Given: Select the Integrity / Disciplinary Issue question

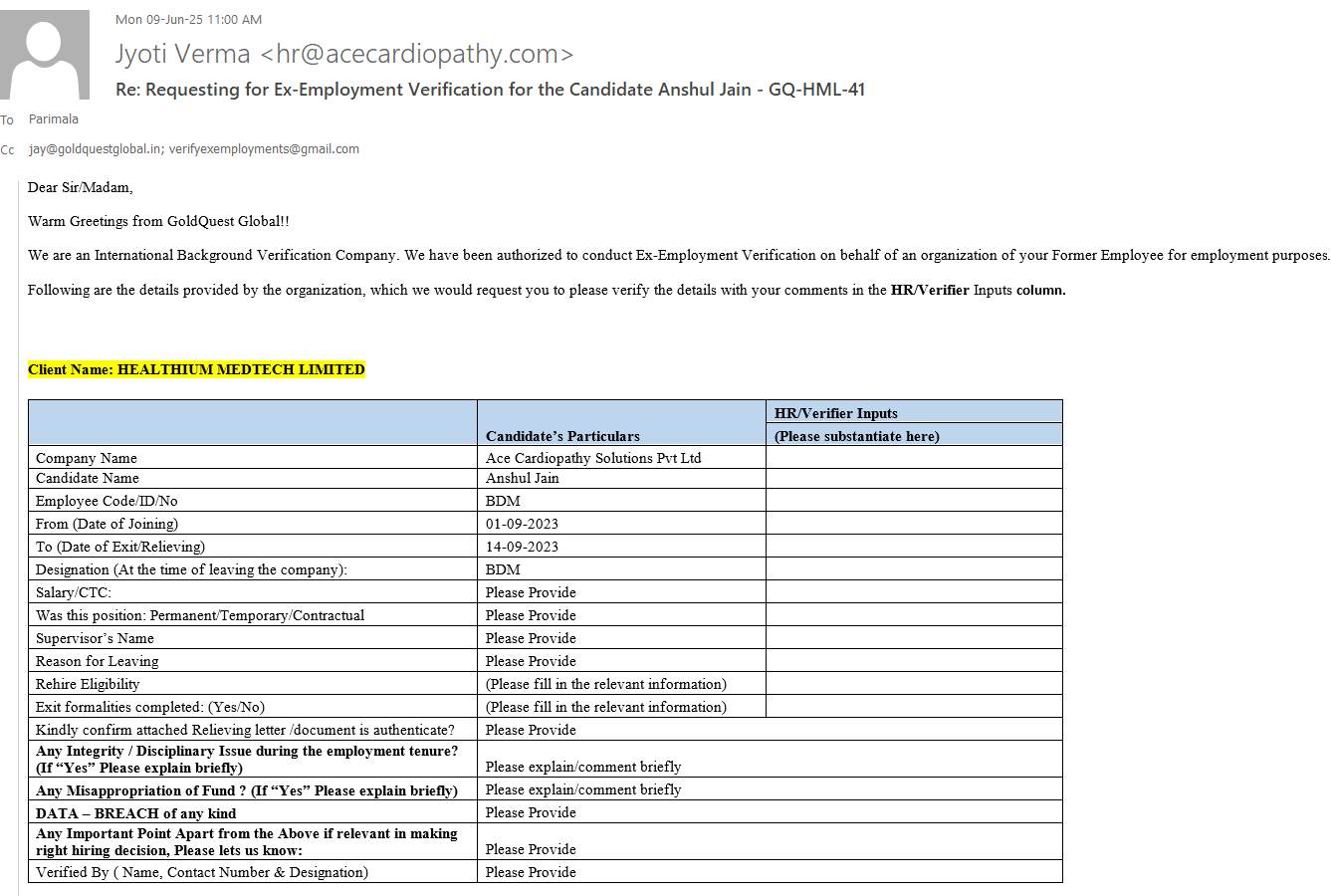Looking at the screenshot, I should coord(247,759).
